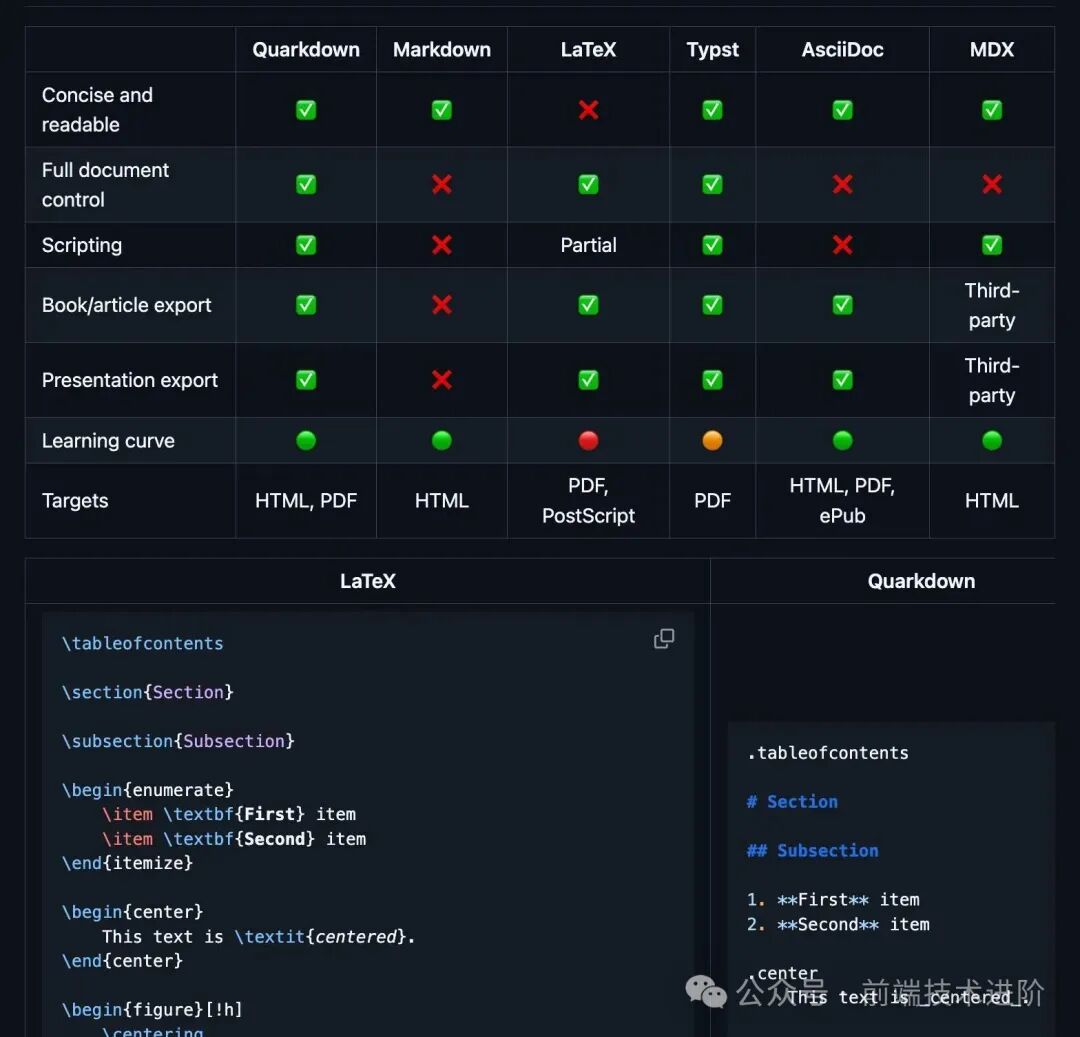Click the red cross in LaTeX Concise row
The image size is (1080, 1037).
coord(588,110)
